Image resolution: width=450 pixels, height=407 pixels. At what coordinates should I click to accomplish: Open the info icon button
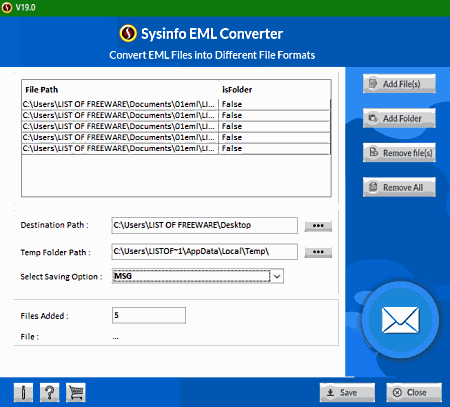click(23, 392)
